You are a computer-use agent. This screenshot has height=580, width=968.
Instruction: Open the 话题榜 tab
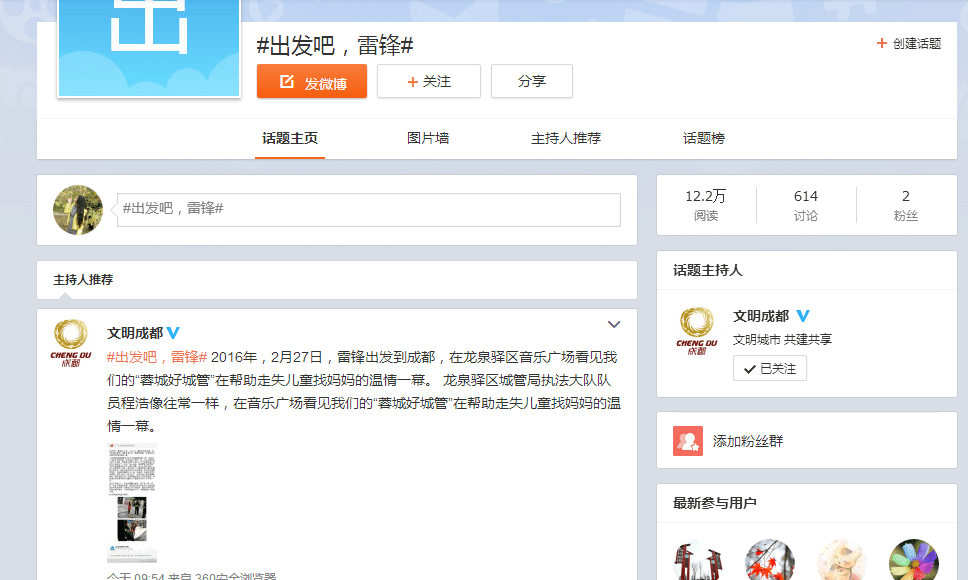pyautogui.click(x=704, y=138)
